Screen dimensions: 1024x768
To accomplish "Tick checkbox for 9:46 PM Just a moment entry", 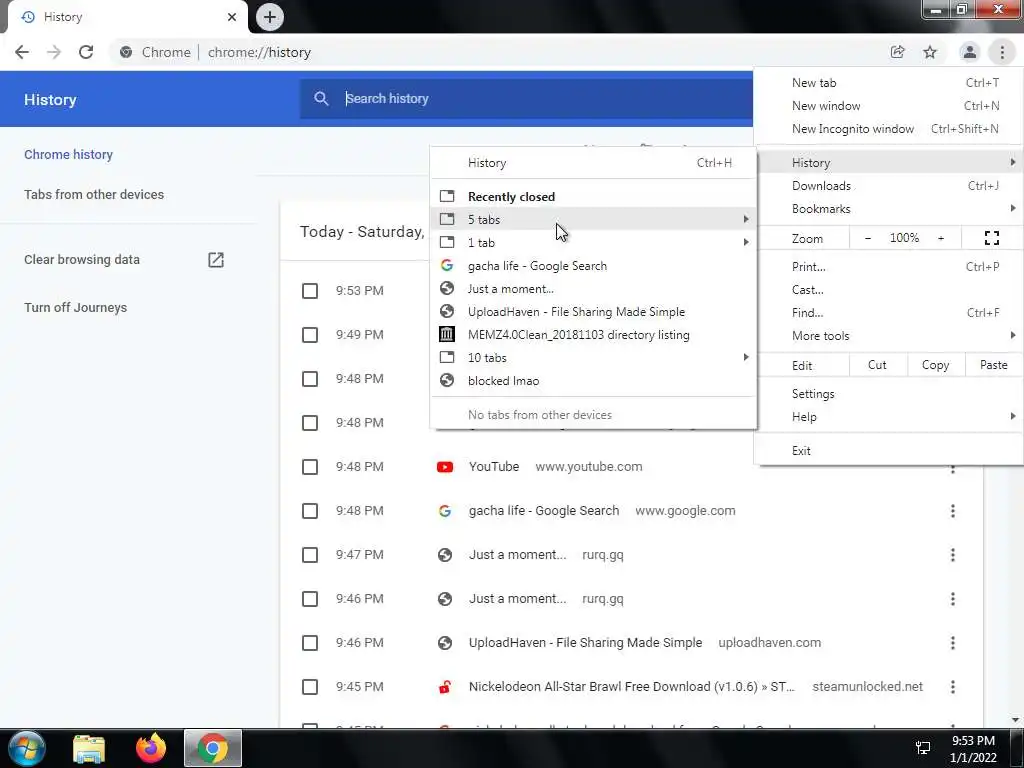I will coord(310,599).
